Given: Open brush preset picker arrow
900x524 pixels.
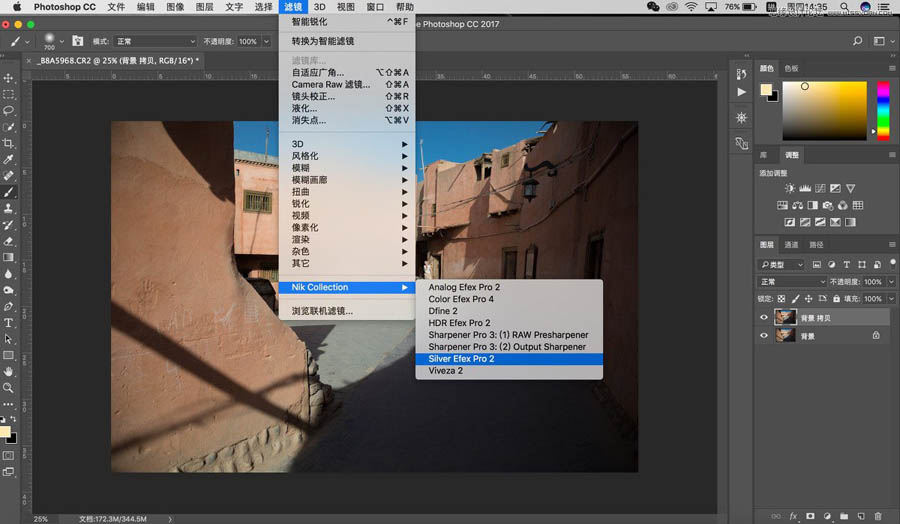Looking at the screenshot, I should [x=61, y=41].
